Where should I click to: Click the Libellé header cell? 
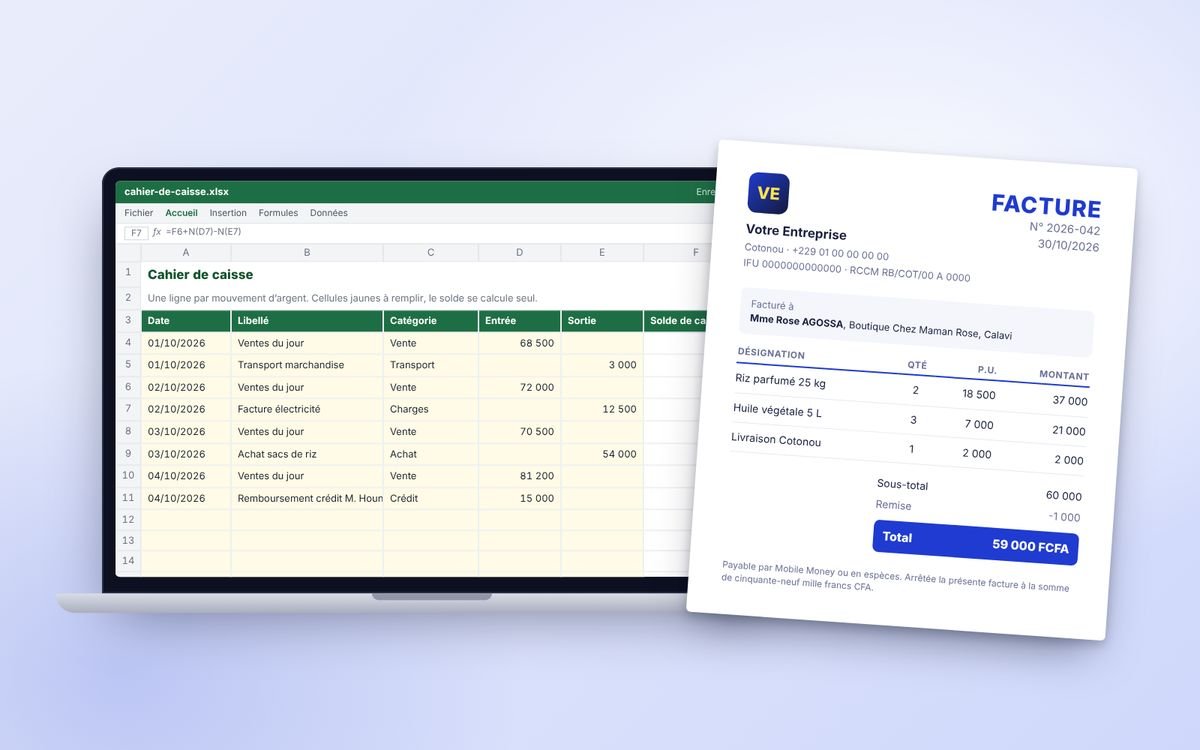pyautogui.click(x=307, y=321)
